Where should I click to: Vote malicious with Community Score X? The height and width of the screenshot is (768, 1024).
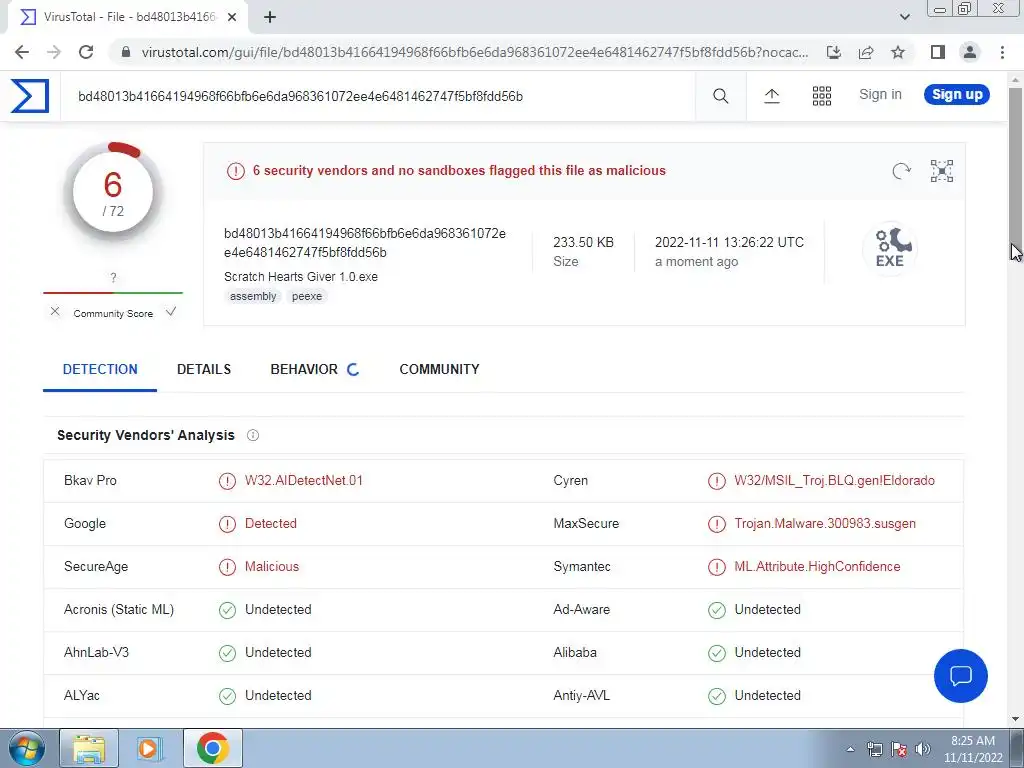pyautogui.click(x=55, y=312)
